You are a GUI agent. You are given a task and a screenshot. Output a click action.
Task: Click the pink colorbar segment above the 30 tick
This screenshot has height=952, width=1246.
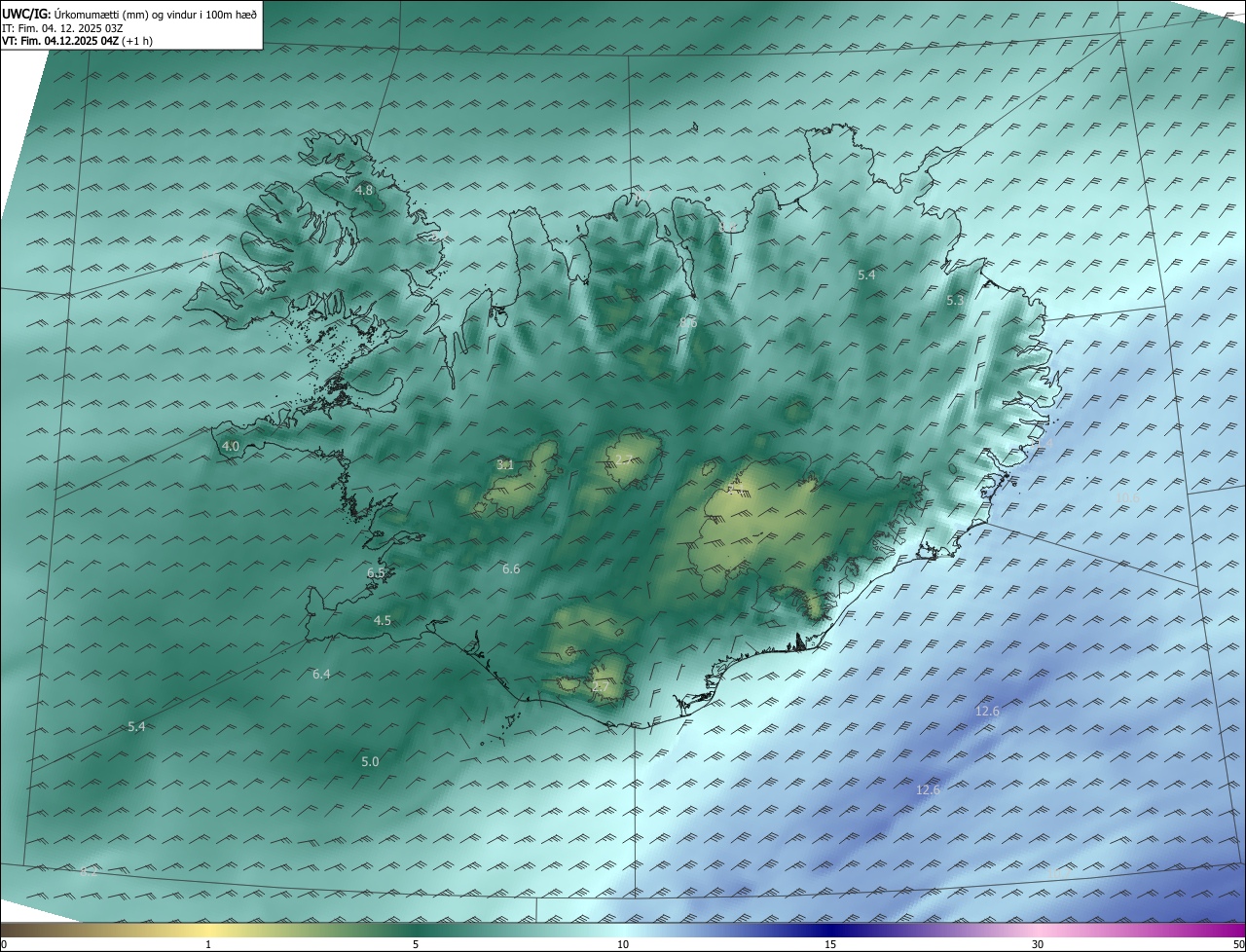(x=1038, y=930)
